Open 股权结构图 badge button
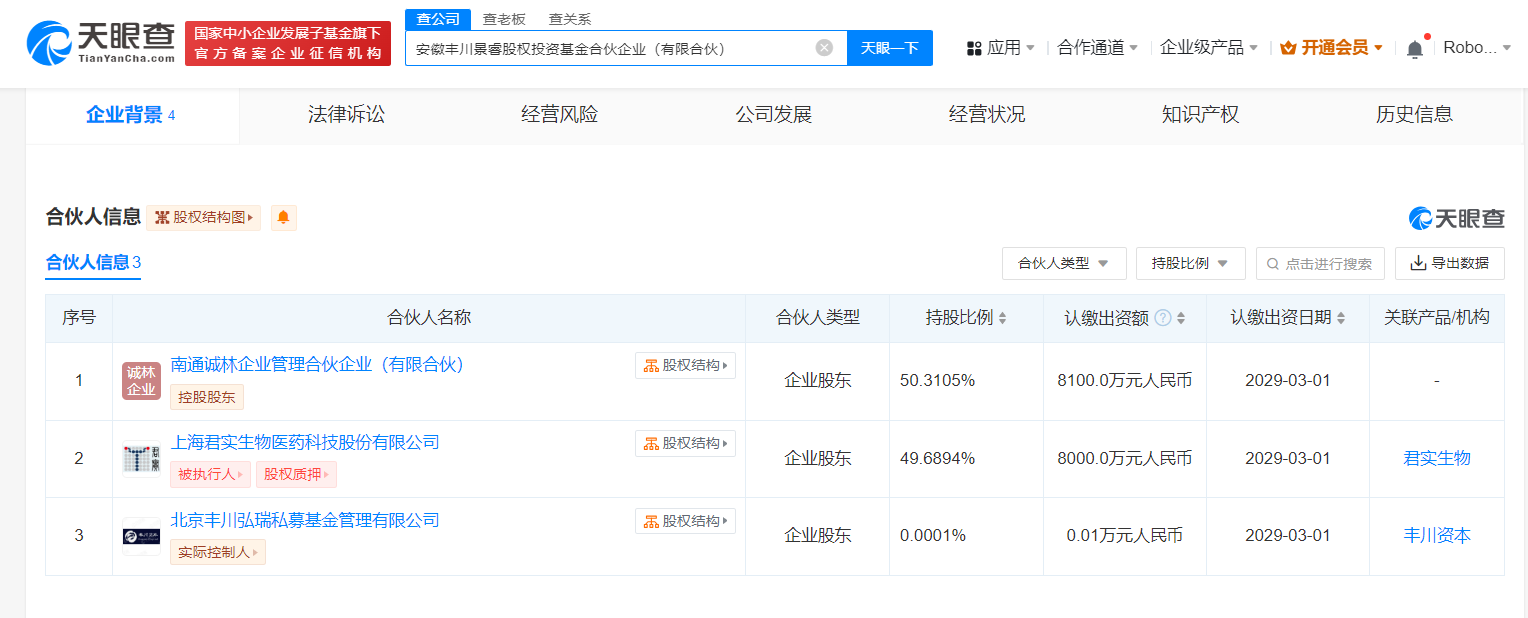The width and height of the screenshot is (1528, 618). click(x=204, y=218)
